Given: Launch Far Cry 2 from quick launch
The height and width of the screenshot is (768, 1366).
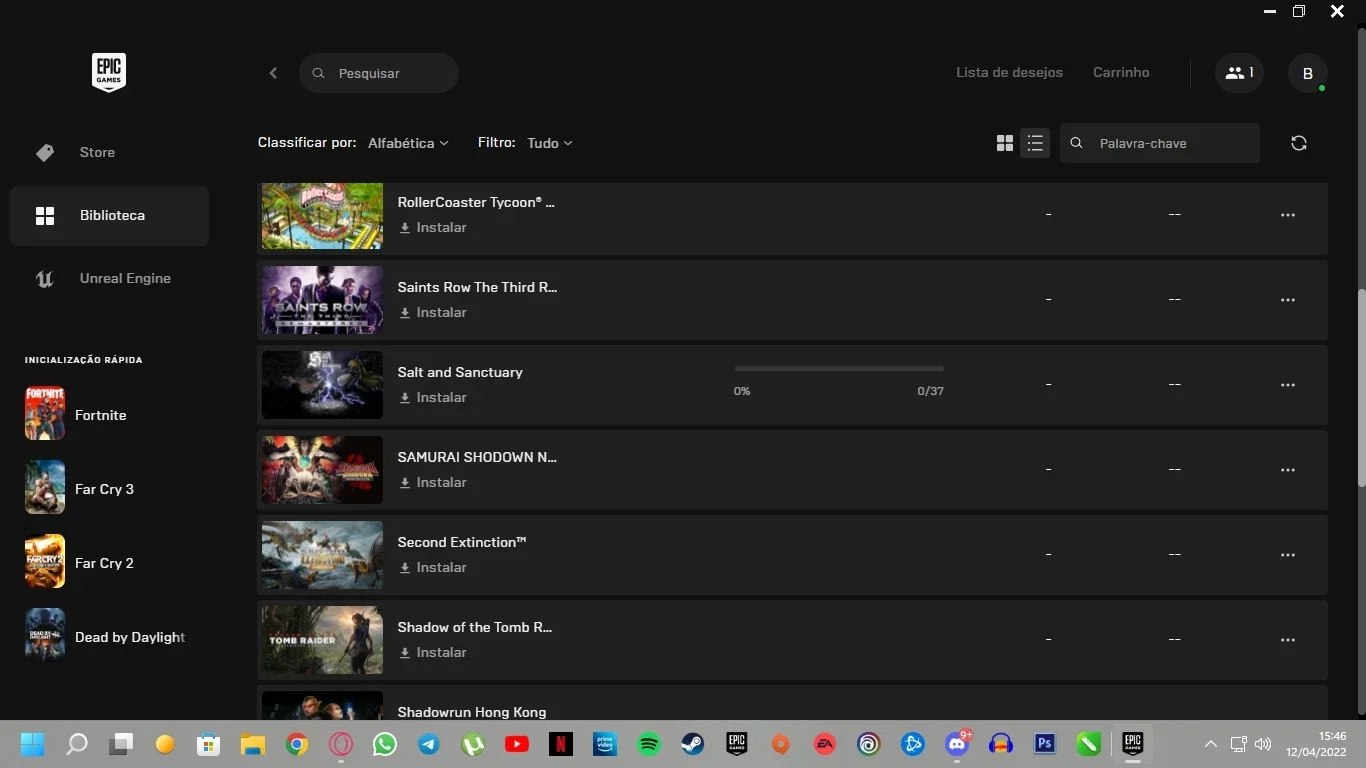Looking at the screenshot, I should pos(80,562).
